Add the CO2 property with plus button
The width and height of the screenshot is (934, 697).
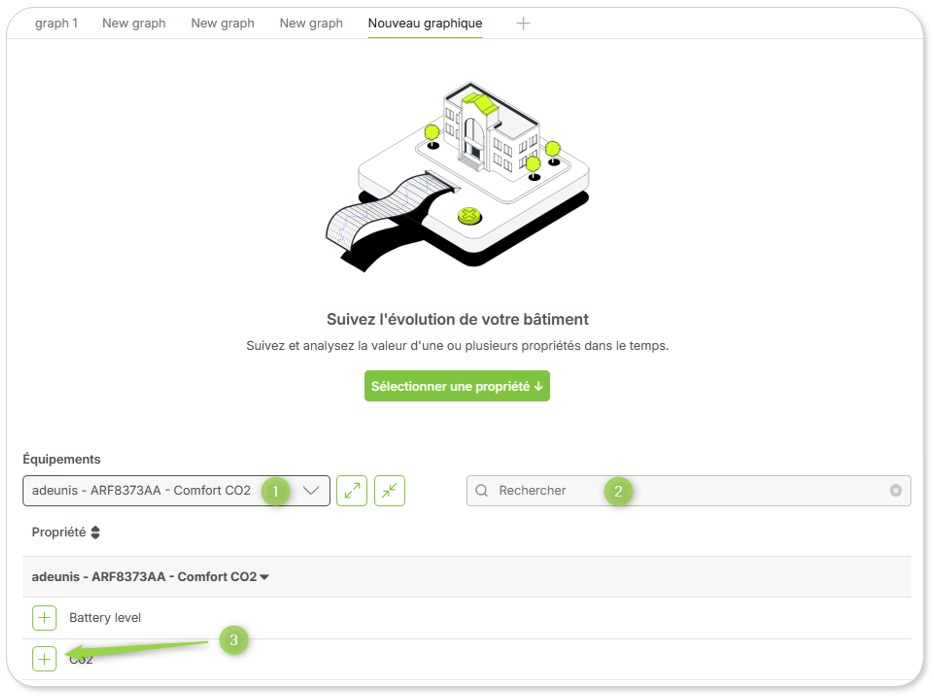pyautogui.click(x=44, y=659)
